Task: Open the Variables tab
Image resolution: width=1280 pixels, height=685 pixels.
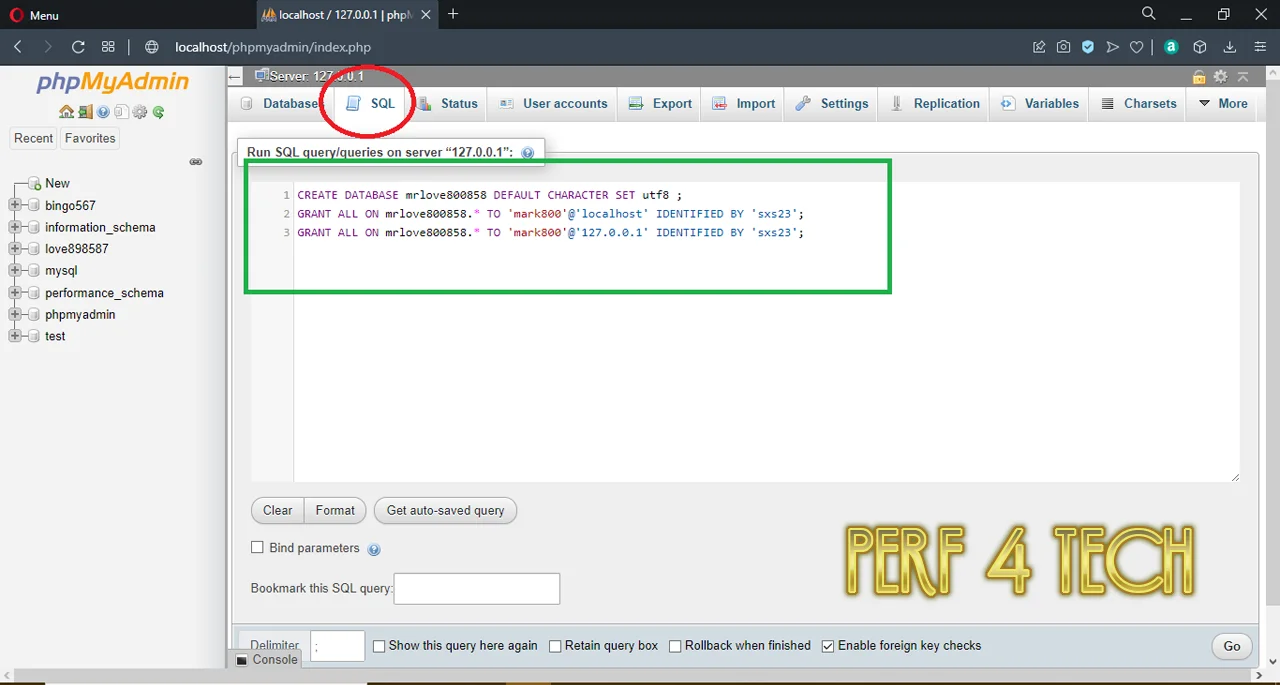Action: coord(1040,103)
